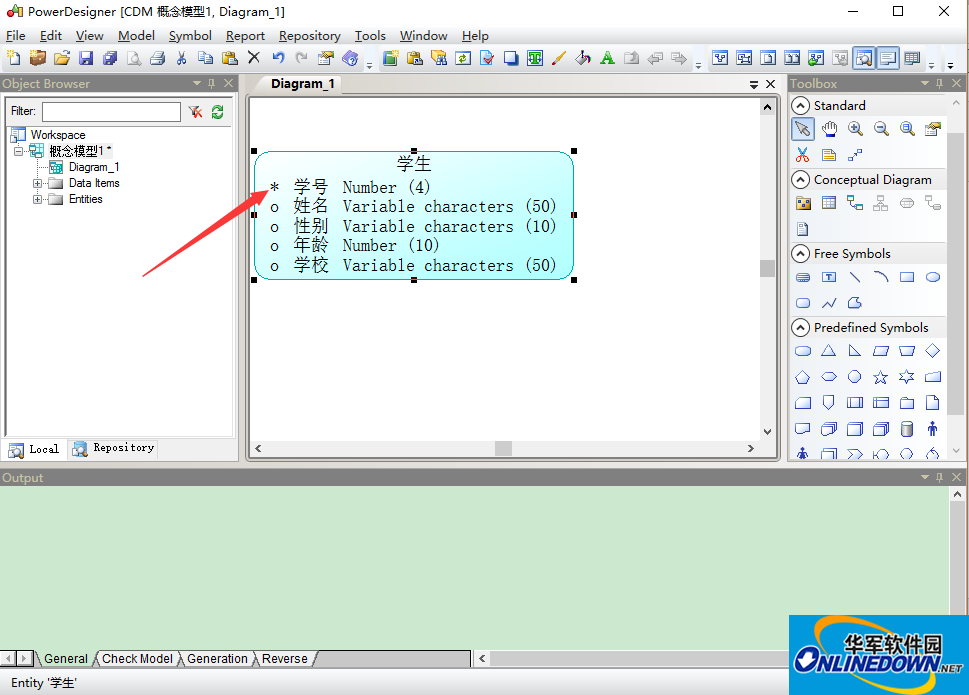Switch to the Generation output tab
Screen dimensions: 969x695
217,659
